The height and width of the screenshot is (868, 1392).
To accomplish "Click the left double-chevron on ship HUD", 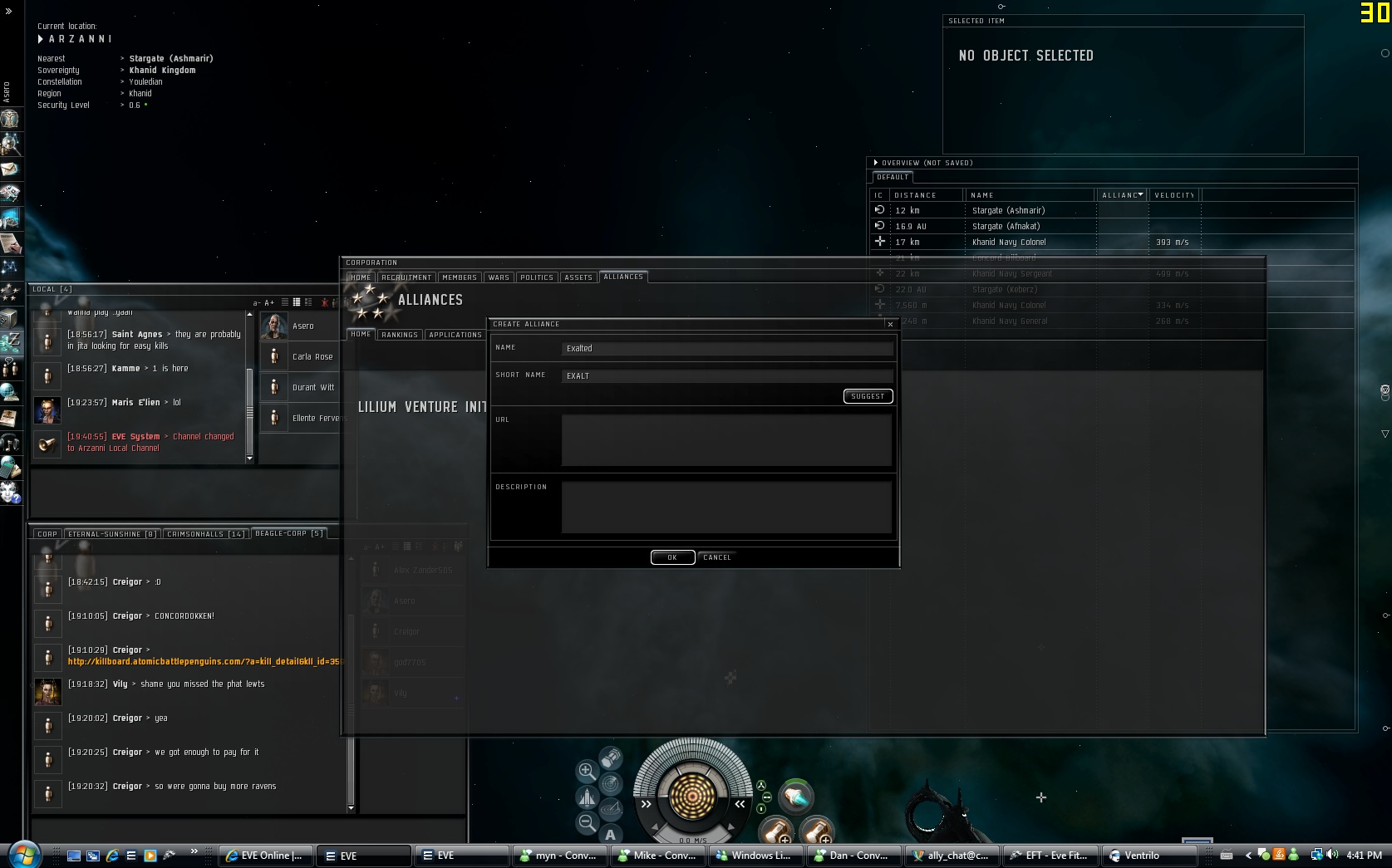I will 646,804.
